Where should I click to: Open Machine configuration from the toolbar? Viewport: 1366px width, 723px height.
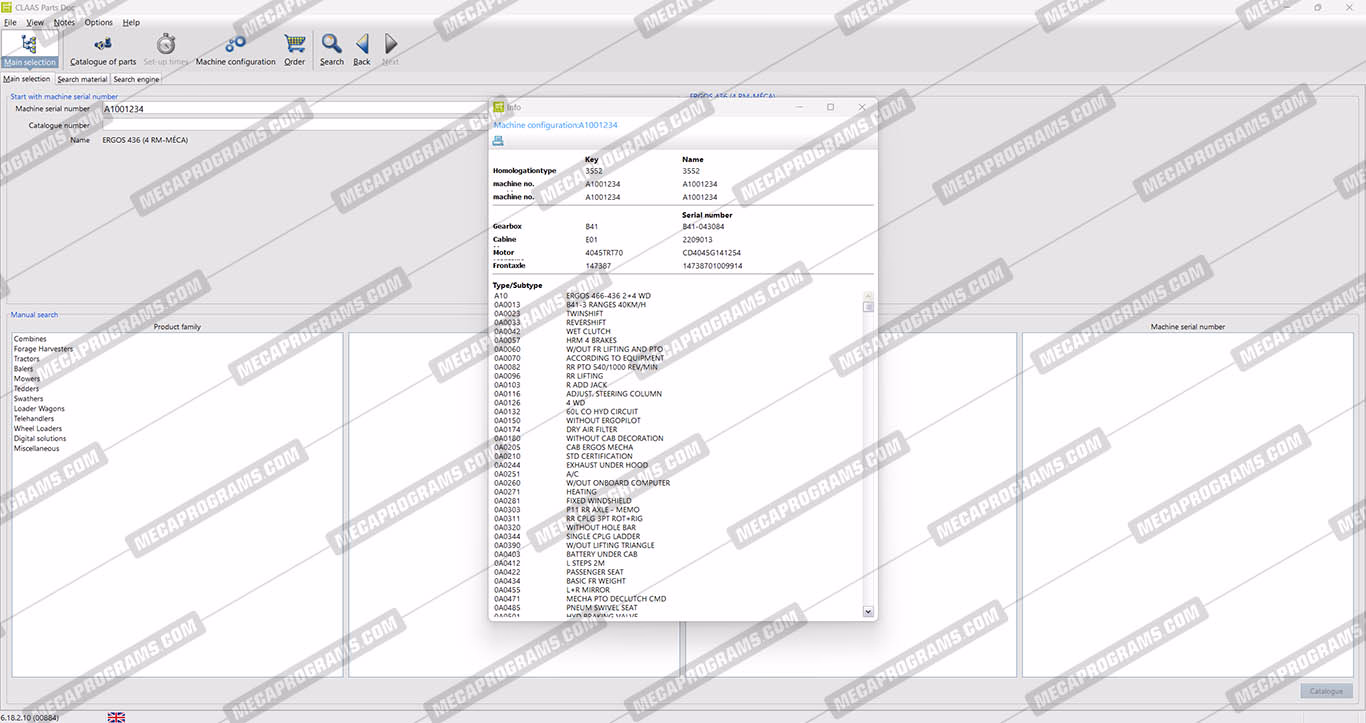pyautogui.click(x=235, y=48)
